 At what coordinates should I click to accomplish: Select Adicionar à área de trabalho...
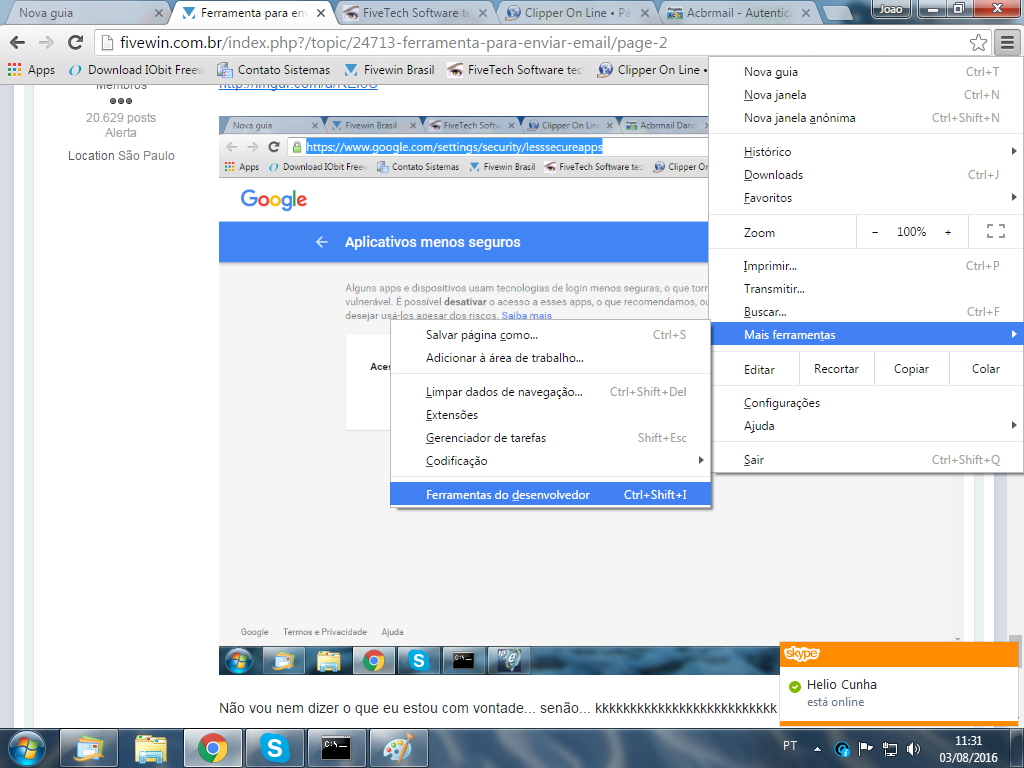click(x=551, y=358)
